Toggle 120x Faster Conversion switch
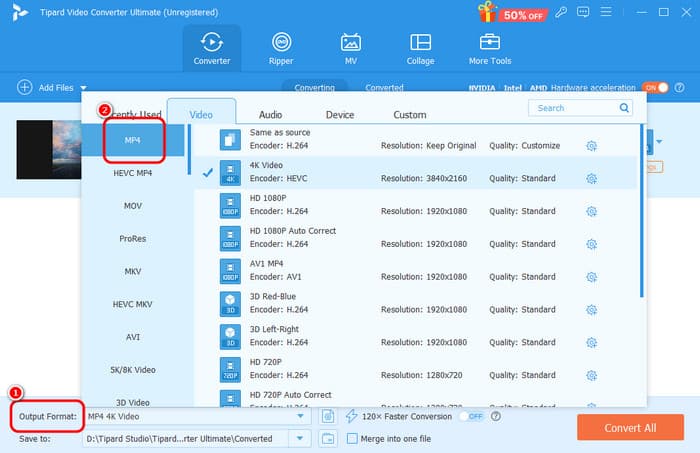The image size is (700, 453). click(472, 416)
